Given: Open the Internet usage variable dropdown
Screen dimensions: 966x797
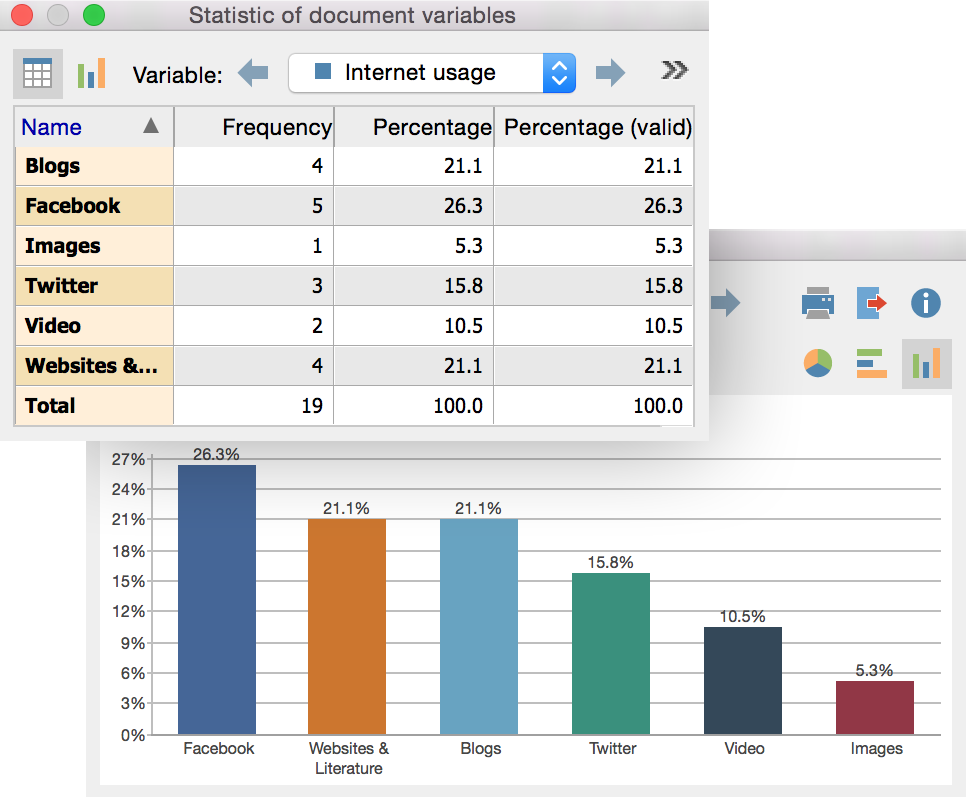Looking at the screenshot, I should tap(432, 73).
